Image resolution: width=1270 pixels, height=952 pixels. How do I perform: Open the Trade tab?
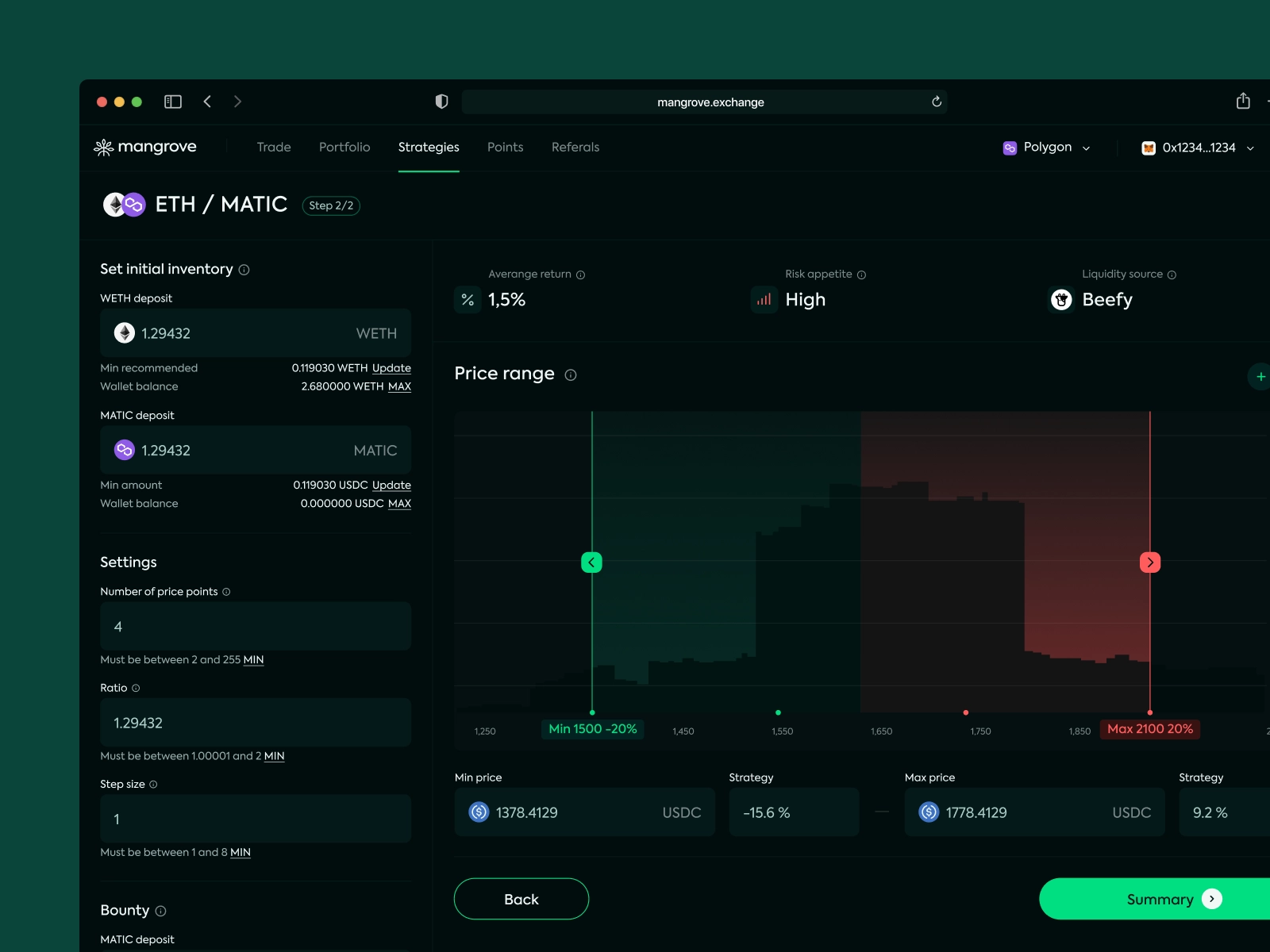274,148
